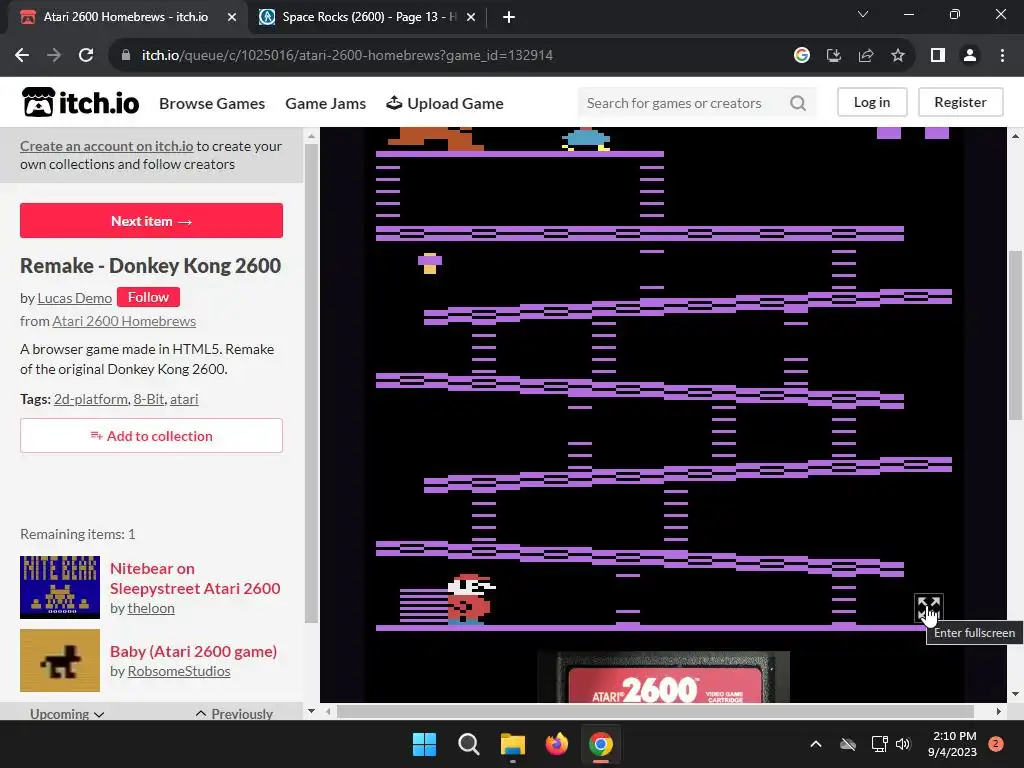Click the sidebar vertical scrollbar
This screenshot has height=768, width=1024.
coord(312,382)
